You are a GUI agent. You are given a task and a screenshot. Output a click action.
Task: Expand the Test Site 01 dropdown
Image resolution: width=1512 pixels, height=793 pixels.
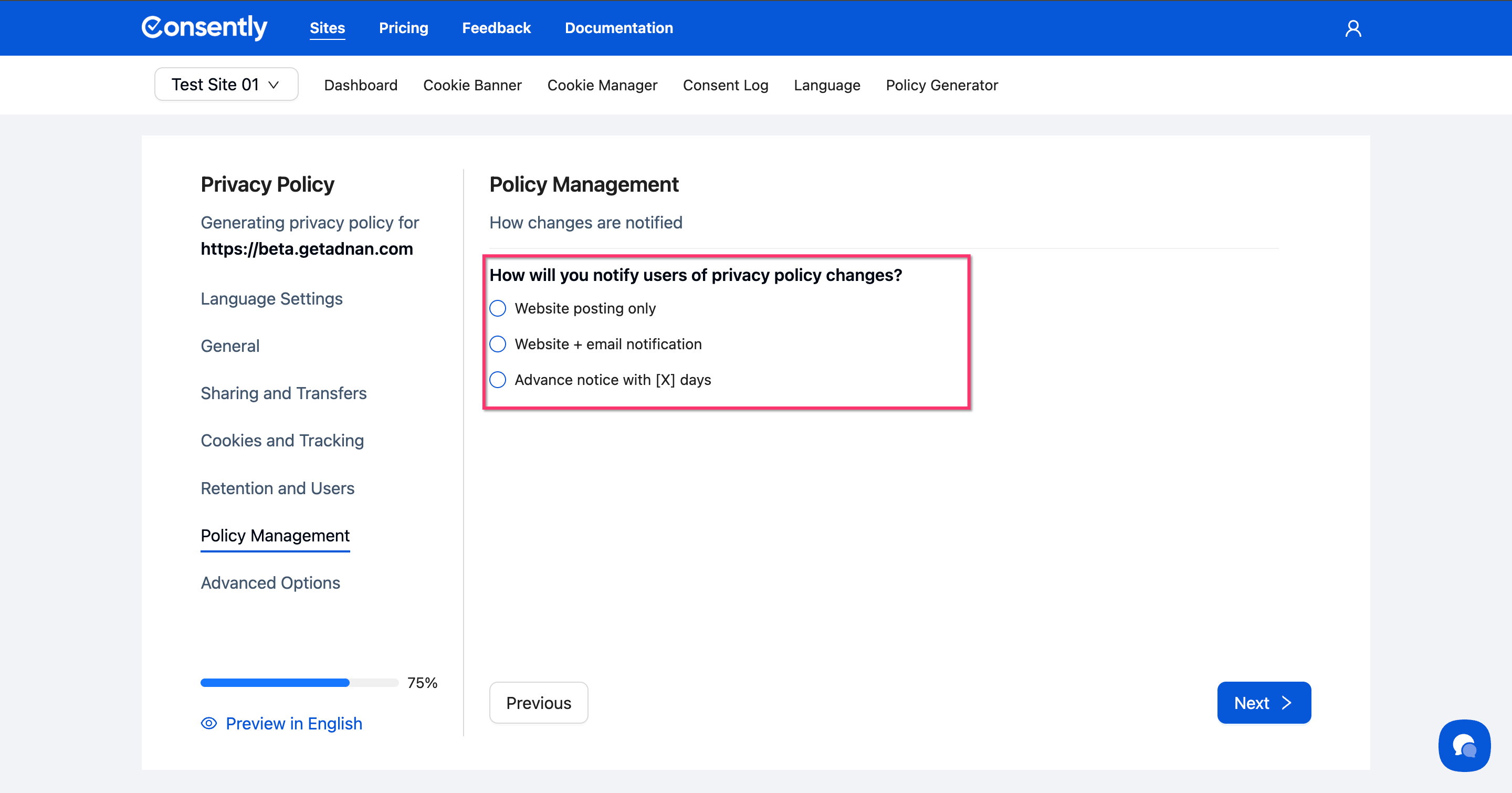pos(226,85)
